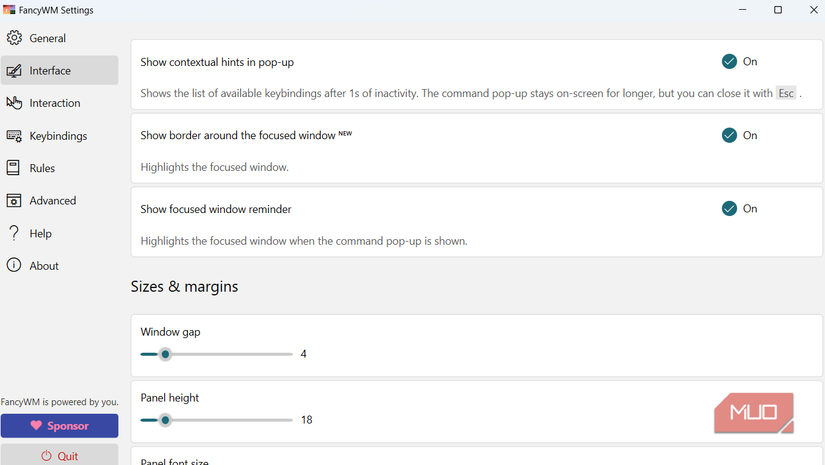Click the Help question mark icon

pos(14,233)
